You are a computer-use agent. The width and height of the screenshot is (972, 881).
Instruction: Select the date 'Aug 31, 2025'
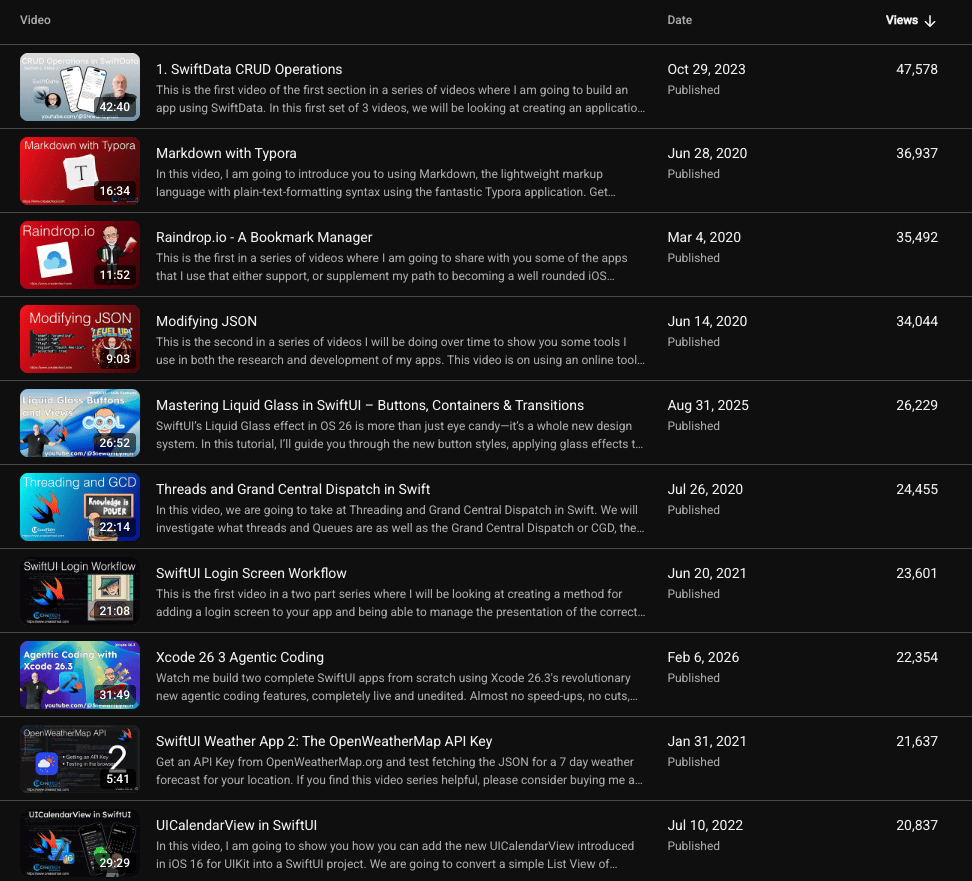click(708, 405)
